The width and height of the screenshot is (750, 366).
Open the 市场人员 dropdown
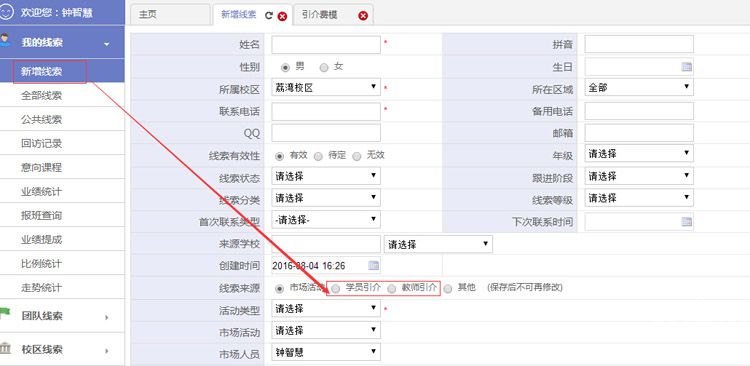point(326,353)
